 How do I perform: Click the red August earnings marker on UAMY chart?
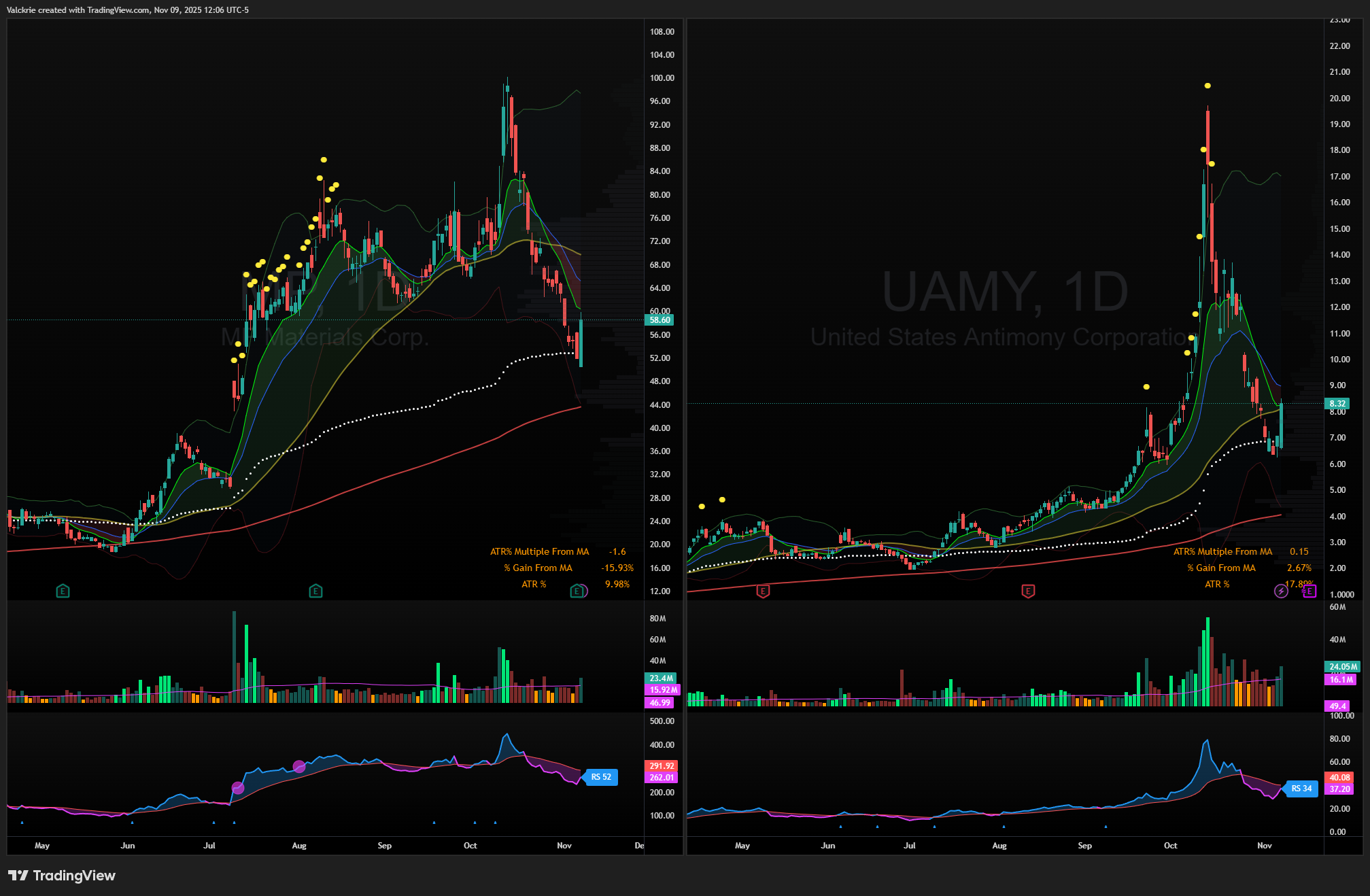pyautogui.click(x=1028, y=591)
